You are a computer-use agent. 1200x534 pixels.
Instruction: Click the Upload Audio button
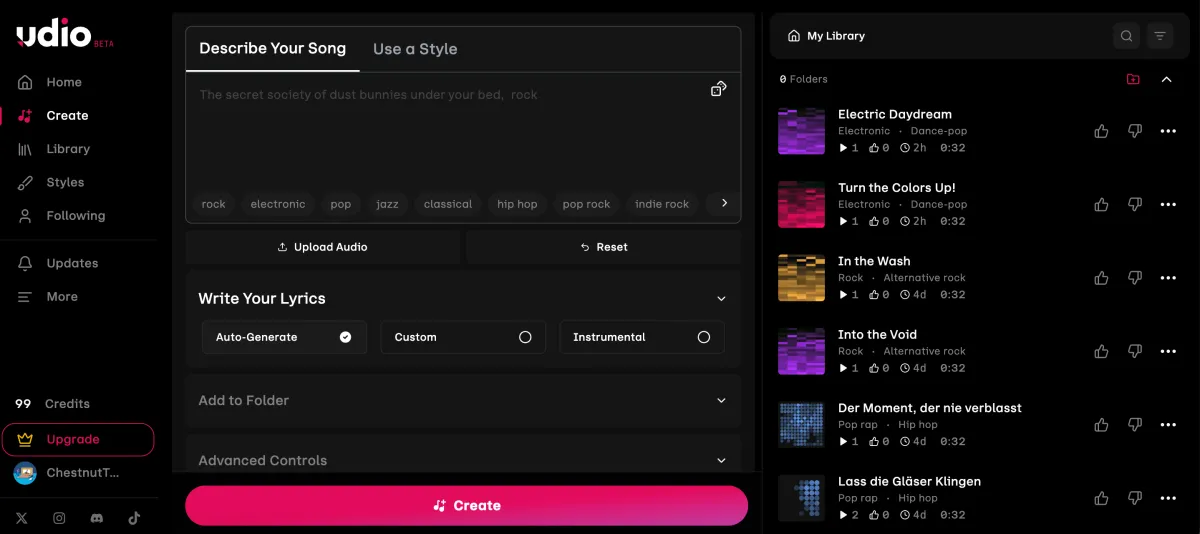click(322, 247)
